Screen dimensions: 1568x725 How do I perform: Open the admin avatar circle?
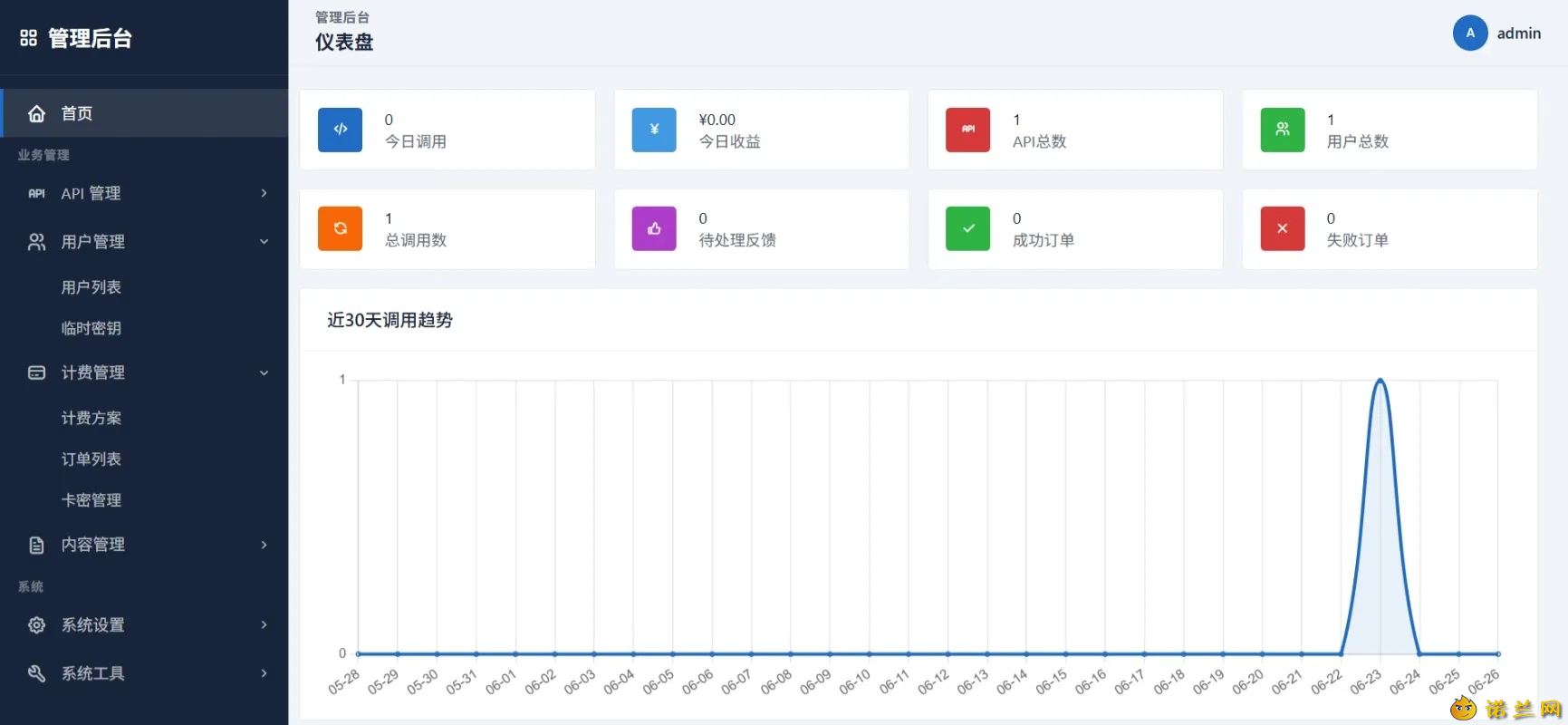(1470, 34)
